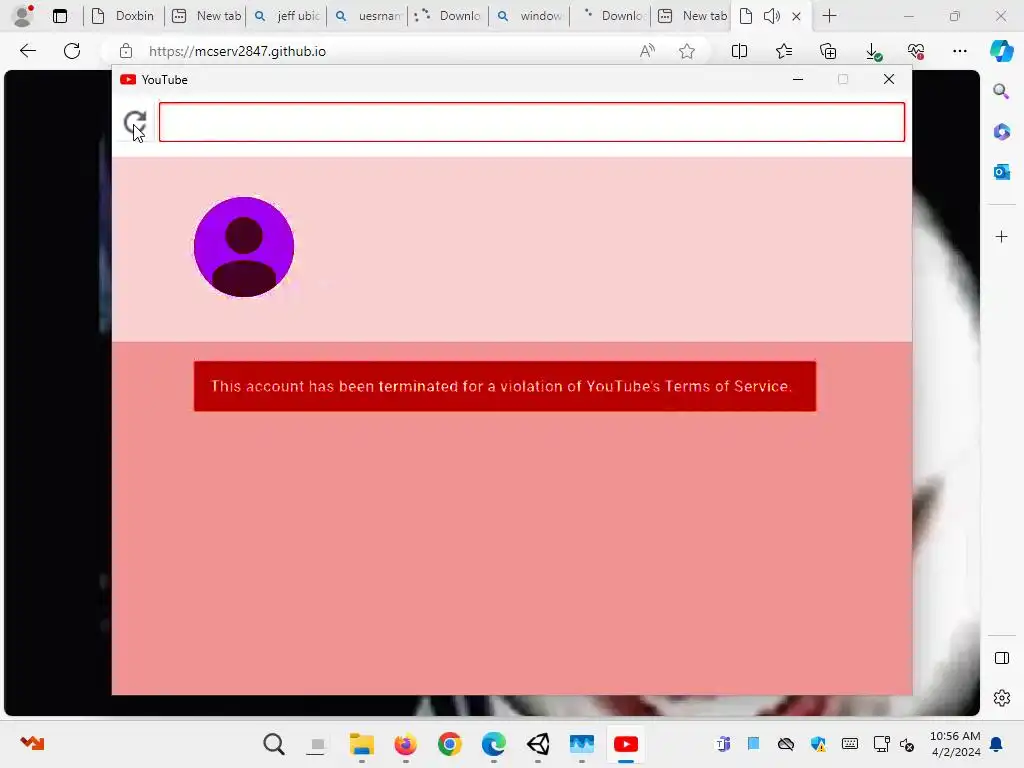The image size is (1024, 768).
Task: Click the orange widget icon on taskbar
Action: (x=32, y=743)
